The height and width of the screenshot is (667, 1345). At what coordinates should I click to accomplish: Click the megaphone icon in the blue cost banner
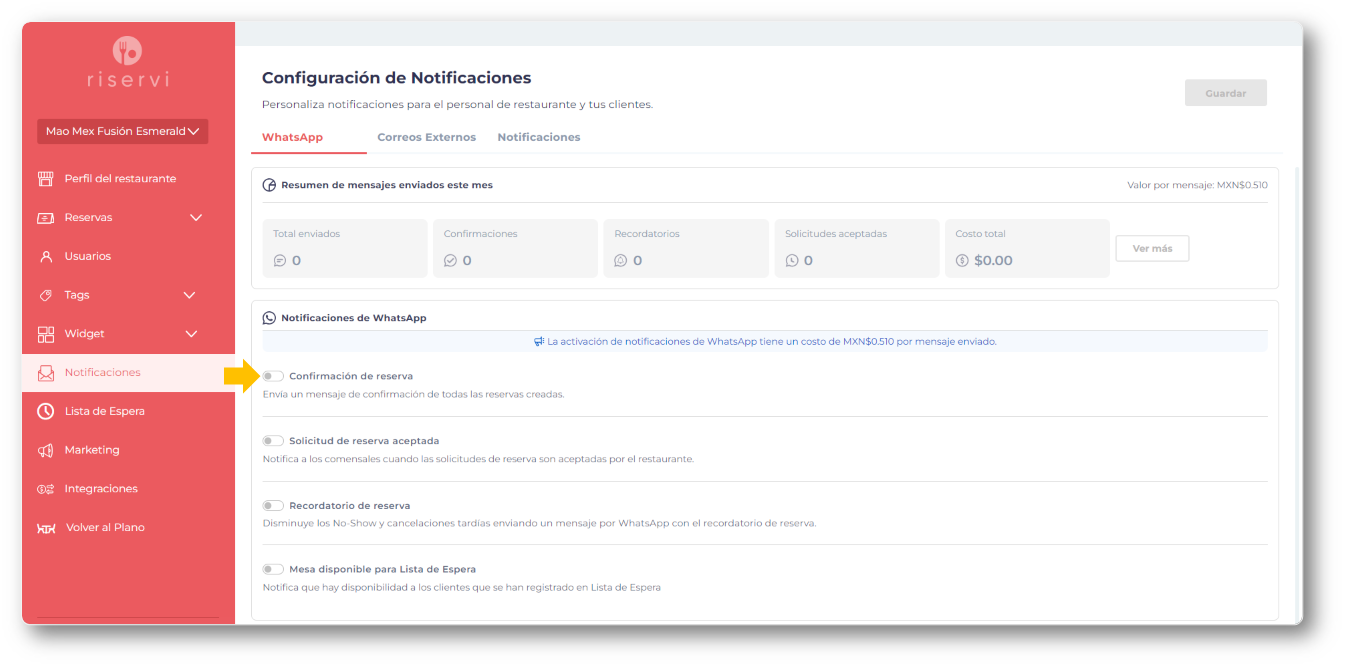point(540,341)
